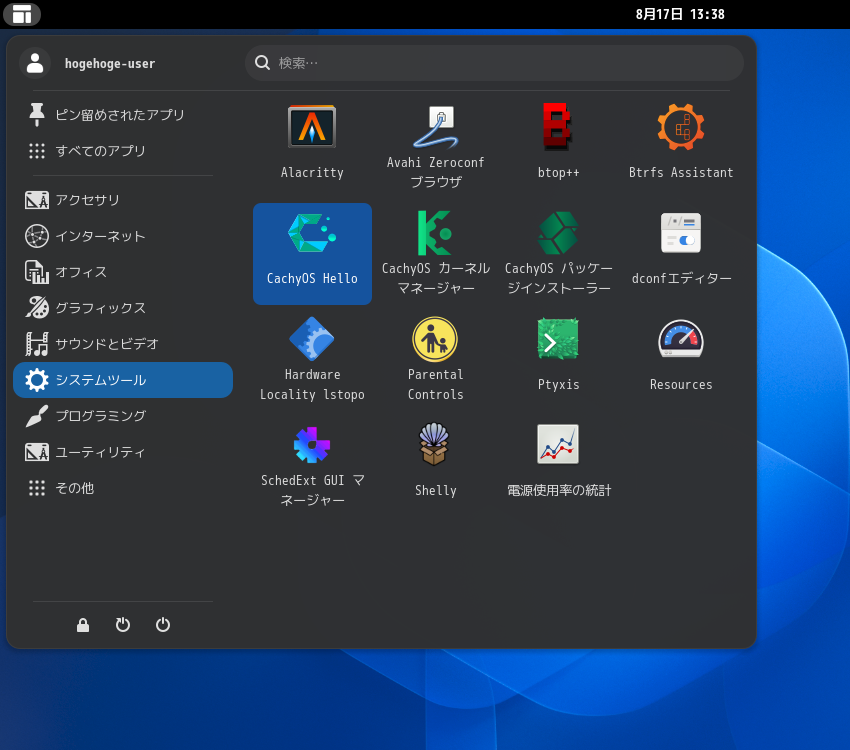
Task: Launch CachyOS Hello
Action: coord(312,254)
